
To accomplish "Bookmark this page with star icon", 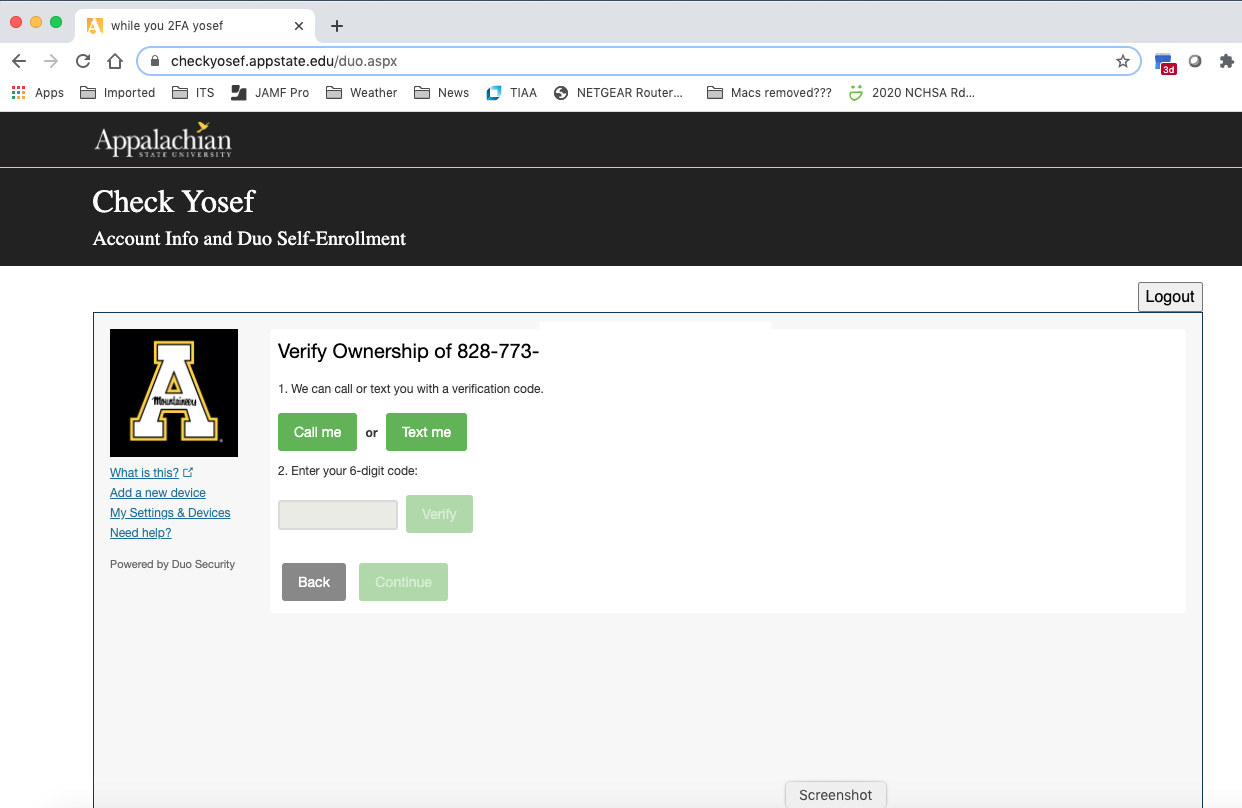I will tap(1123, 61).
